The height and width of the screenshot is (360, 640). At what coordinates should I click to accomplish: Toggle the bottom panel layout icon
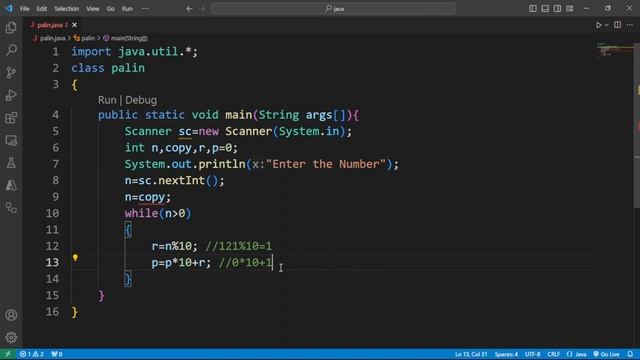(545, 8)
